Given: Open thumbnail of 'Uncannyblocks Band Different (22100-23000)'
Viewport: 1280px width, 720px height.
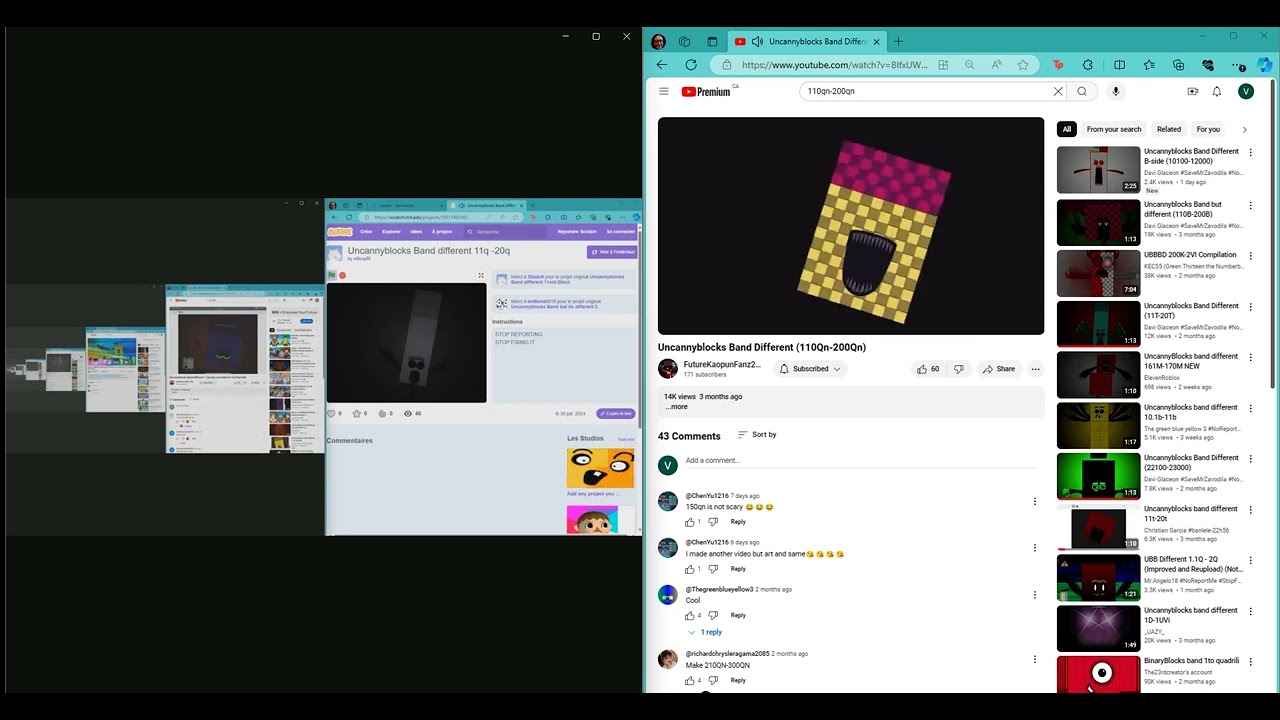Looking at the screenshot, I should pos(1098,476).
